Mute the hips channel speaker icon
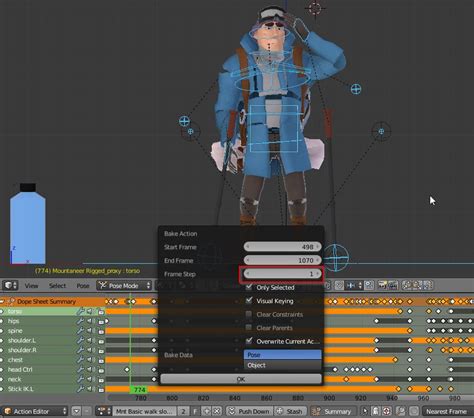 tap(90, 321)
